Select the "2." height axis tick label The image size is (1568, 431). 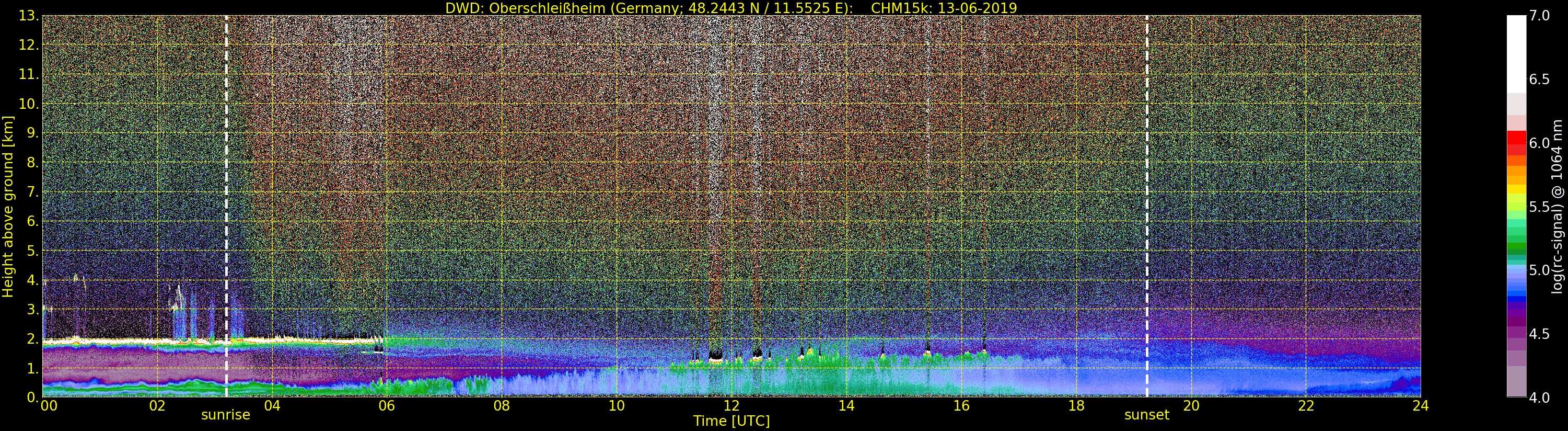[33, 338]
